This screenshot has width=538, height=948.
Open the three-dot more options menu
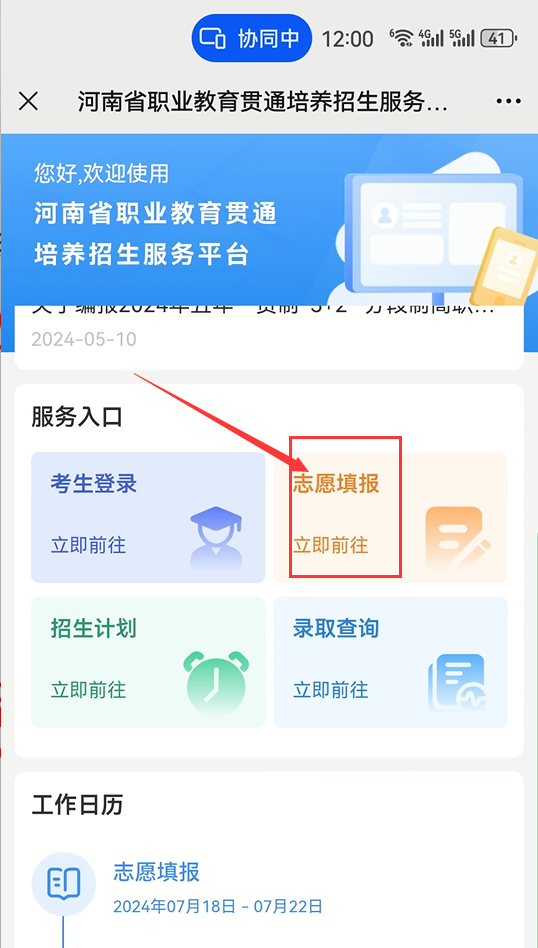(x=508, y=102)
